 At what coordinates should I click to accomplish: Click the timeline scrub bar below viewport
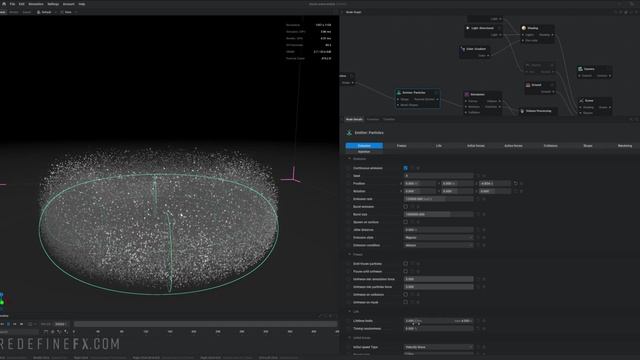point(206,324)
